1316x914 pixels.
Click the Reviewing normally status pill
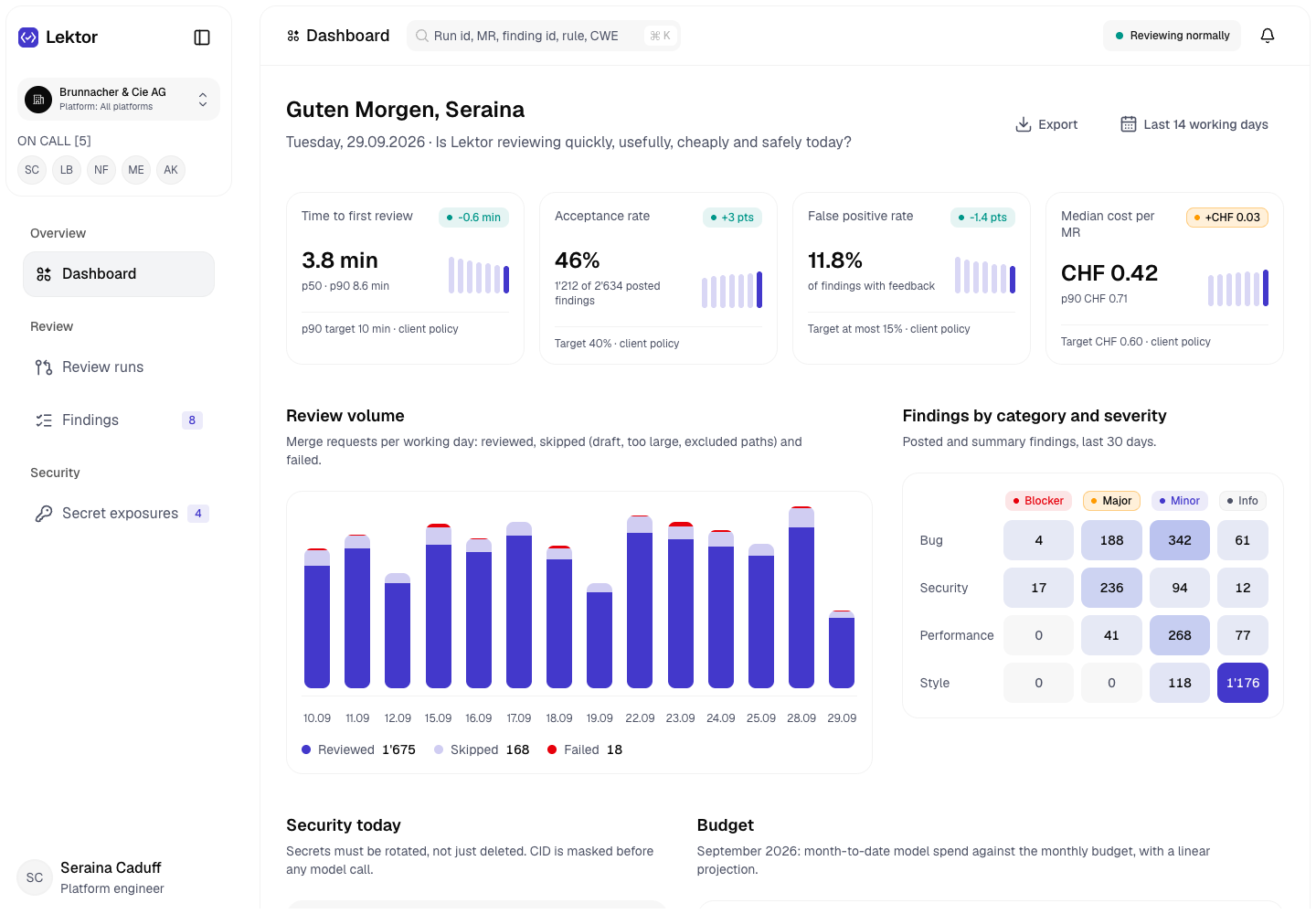(x=1173, y=36)
